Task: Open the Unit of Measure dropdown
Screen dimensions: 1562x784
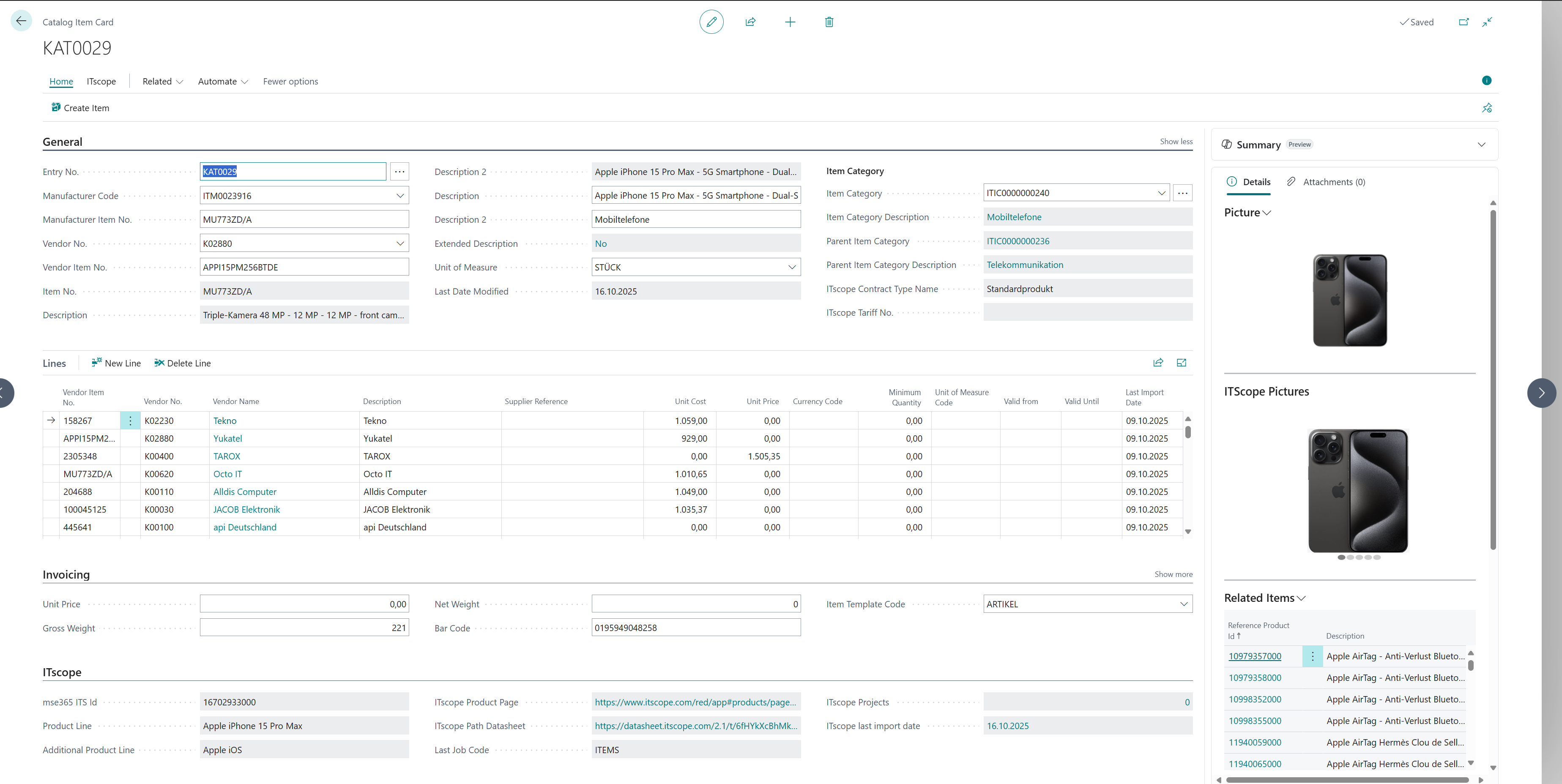Action: click(791, 267)
